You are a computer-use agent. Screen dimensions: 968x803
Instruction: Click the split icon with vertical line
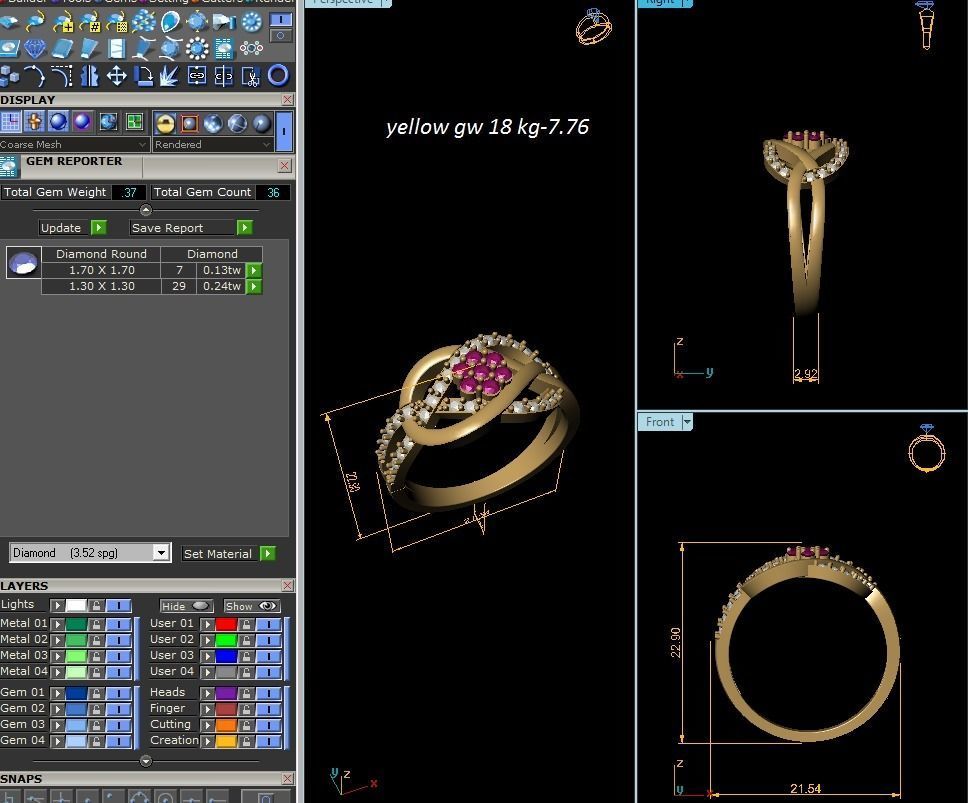pyautogui.click(x=223, y=75)
